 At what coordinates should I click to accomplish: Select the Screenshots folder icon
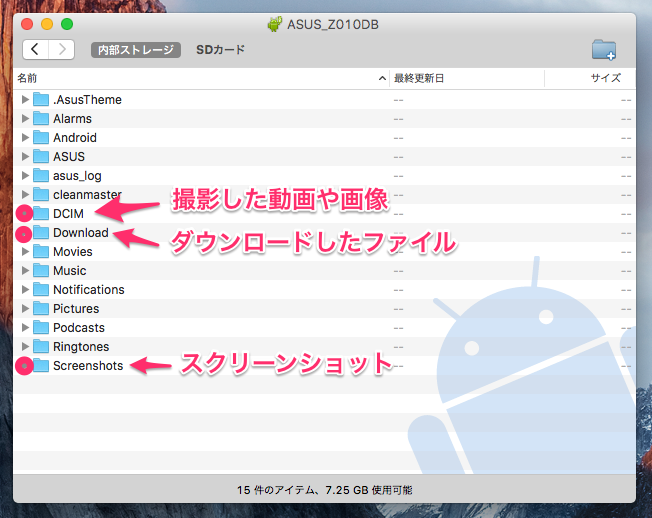tap(41, 365)
